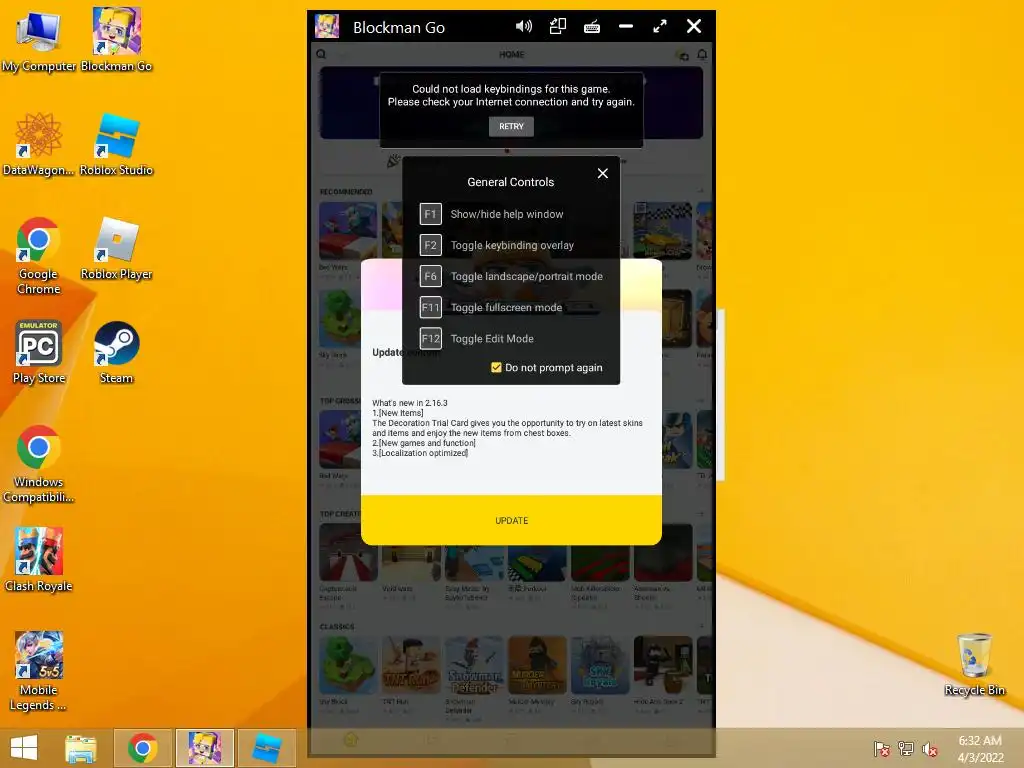Open the network tray icon

pyautogui.click(x=906, y=749)
